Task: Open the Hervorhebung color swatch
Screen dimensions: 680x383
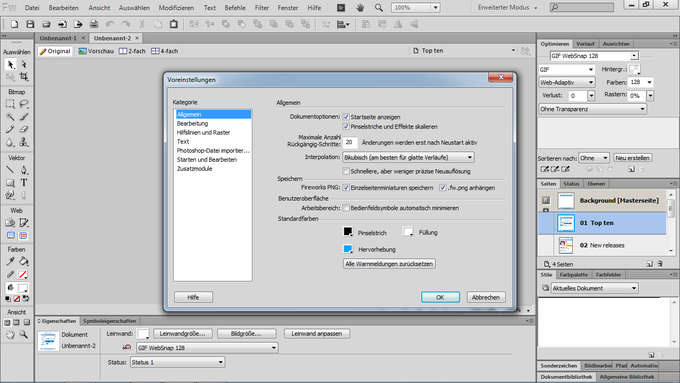Action: click(348, 249)
